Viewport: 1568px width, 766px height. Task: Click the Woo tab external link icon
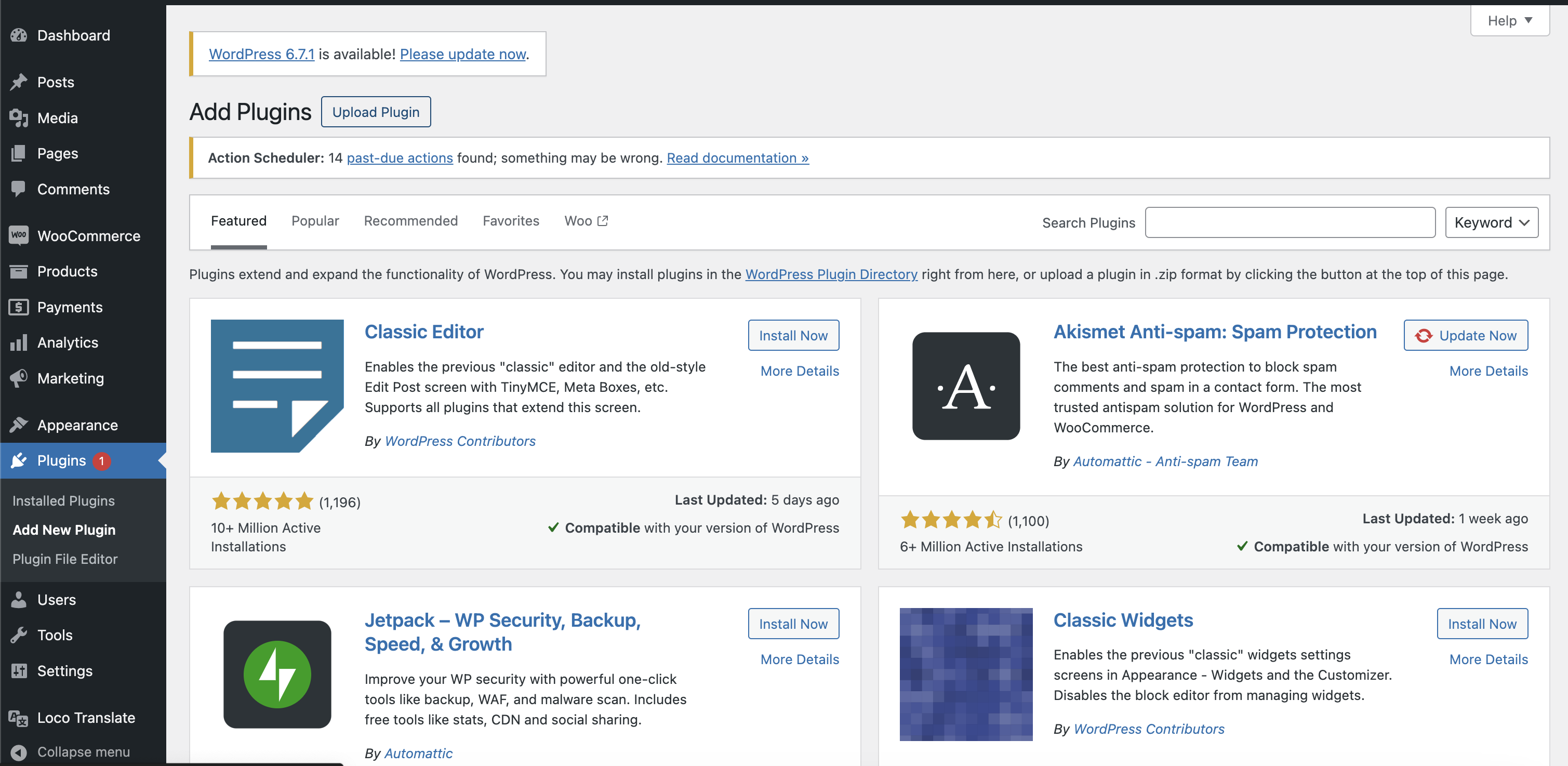pos(603,220)
